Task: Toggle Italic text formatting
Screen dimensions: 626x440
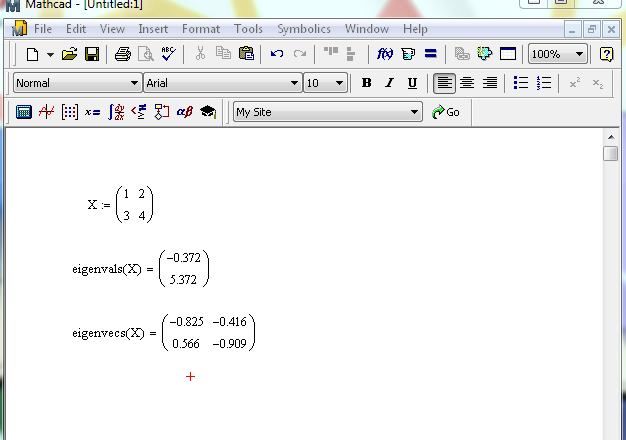Action: tap(389, 83)
